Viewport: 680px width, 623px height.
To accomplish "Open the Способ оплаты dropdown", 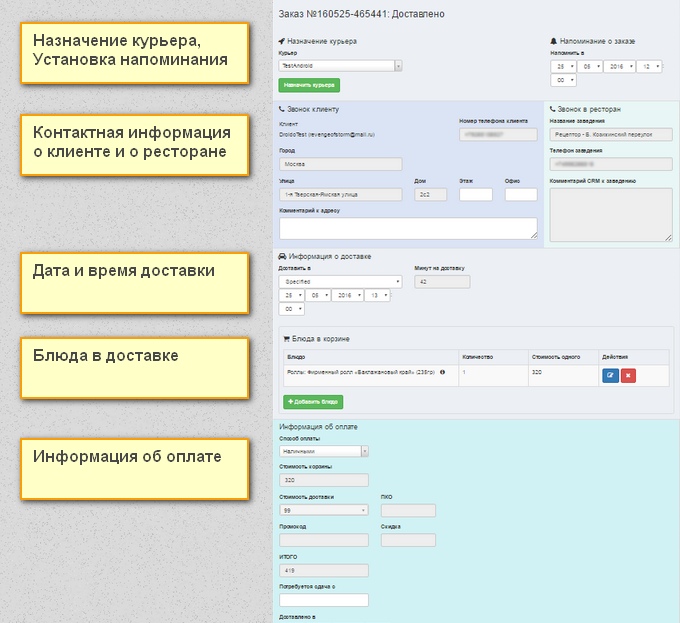I will (323, 451).
